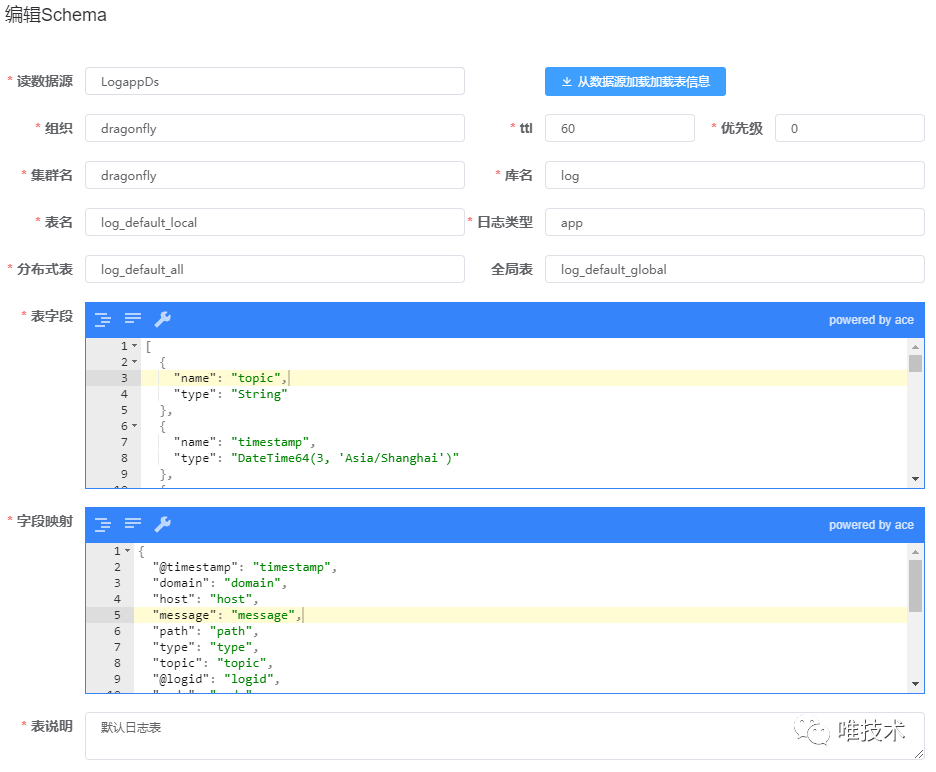
Task: Collapse the line 1 fold arrow in 表字段 editor
Action: (135, 346)
